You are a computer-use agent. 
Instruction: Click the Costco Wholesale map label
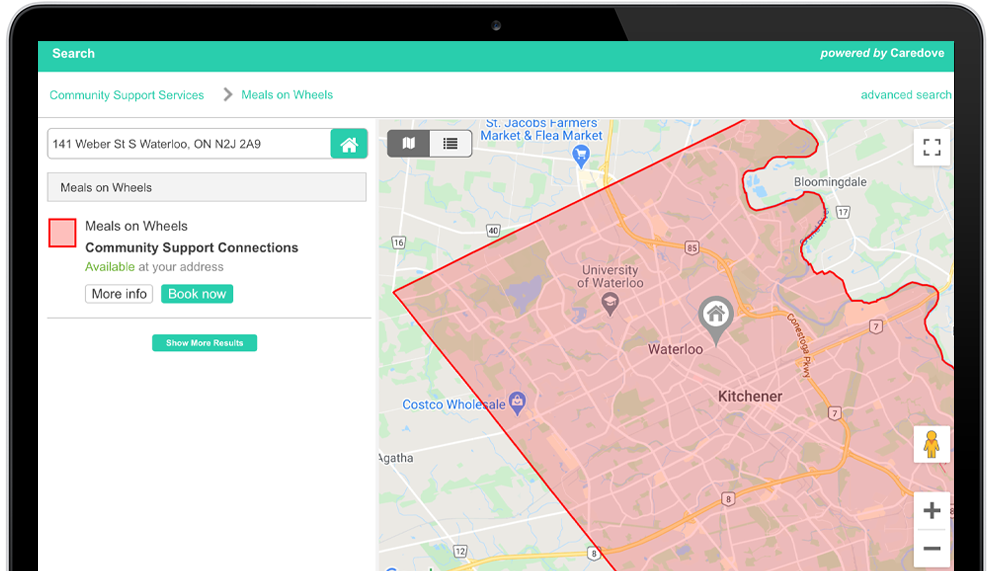(x=454, y=405)
